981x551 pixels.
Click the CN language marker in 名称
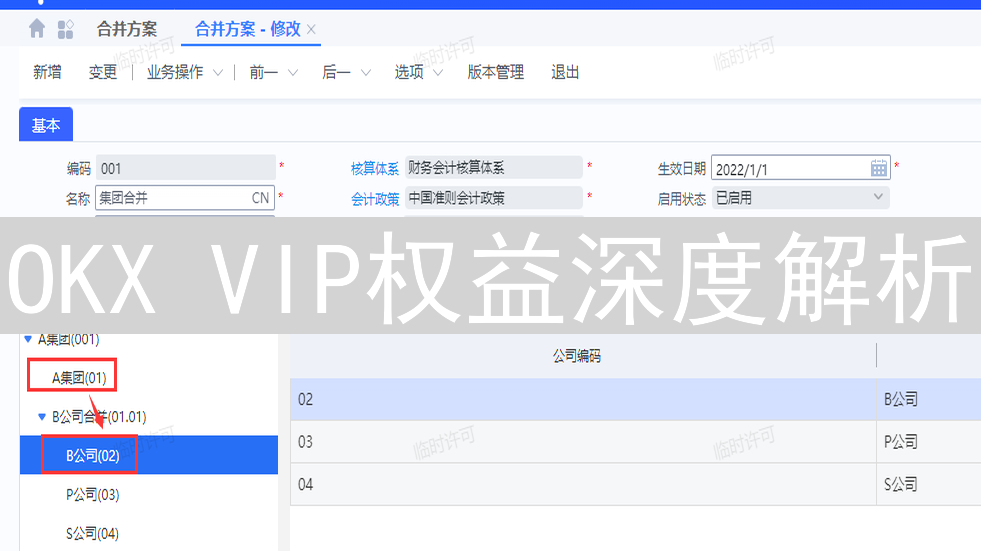260,198
